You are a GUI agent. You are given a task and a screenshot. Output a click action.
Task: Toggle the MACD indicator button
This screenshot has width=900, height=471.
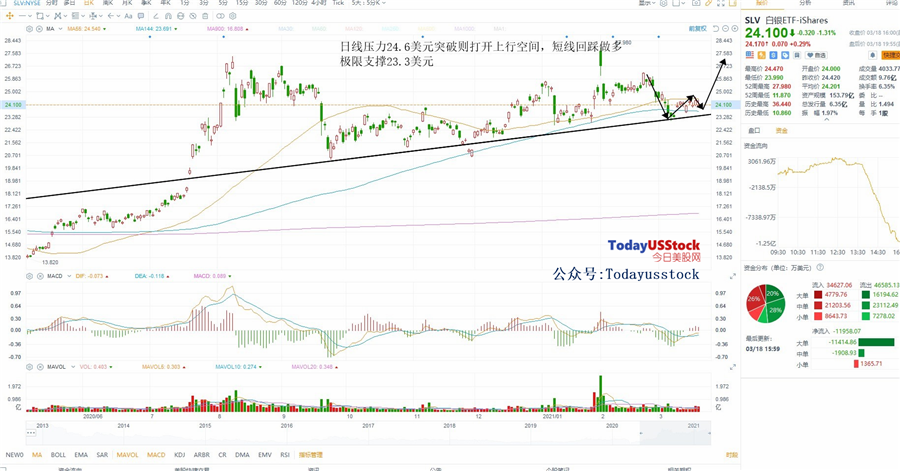tap(156, 455)
